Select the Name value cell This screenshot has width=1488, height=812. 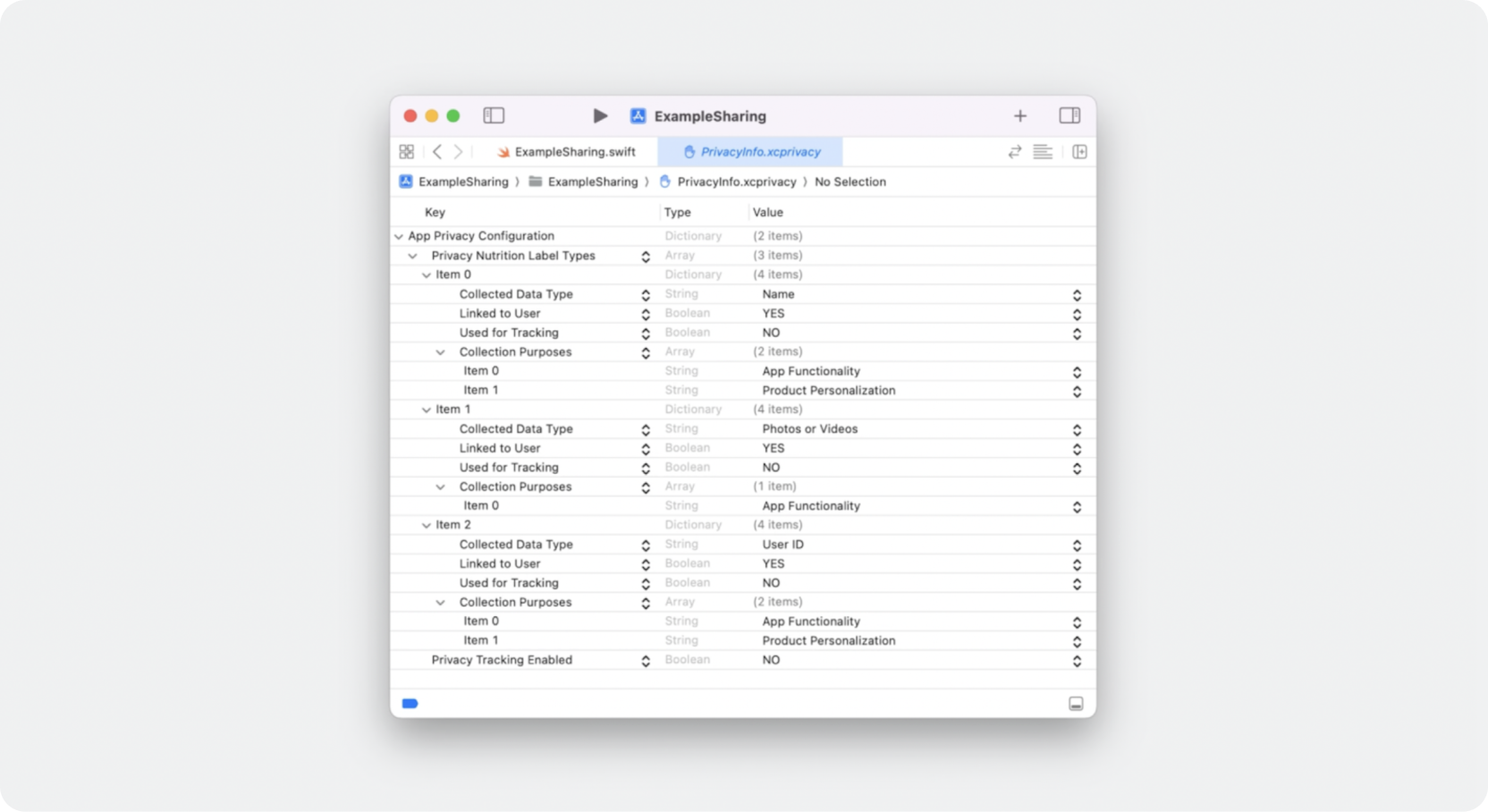point(778,294)
